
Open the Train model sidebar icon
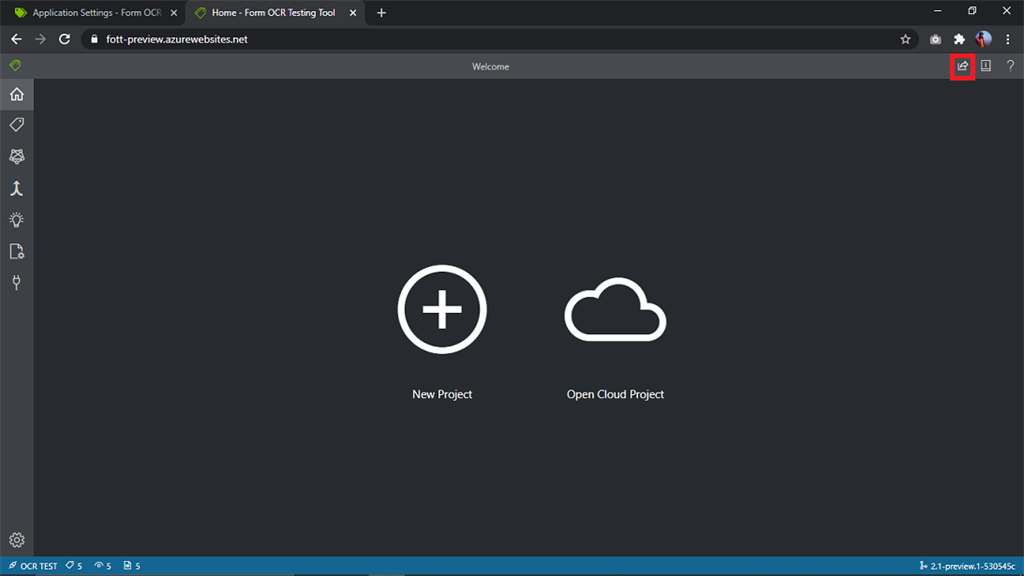pos(16,157)
